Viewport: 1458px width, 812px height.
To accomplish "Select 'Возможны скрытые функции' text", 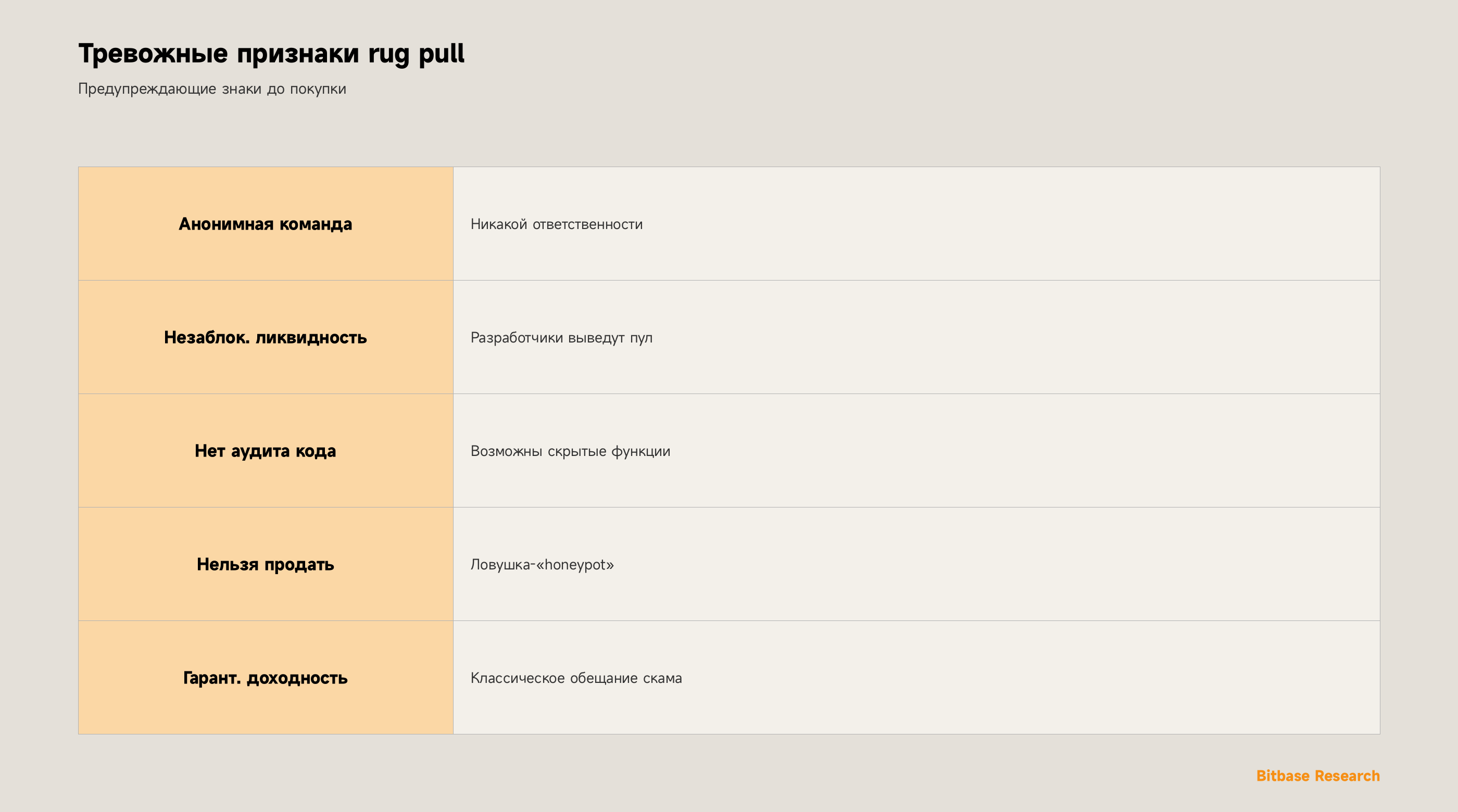I will [x=571, y=451].
